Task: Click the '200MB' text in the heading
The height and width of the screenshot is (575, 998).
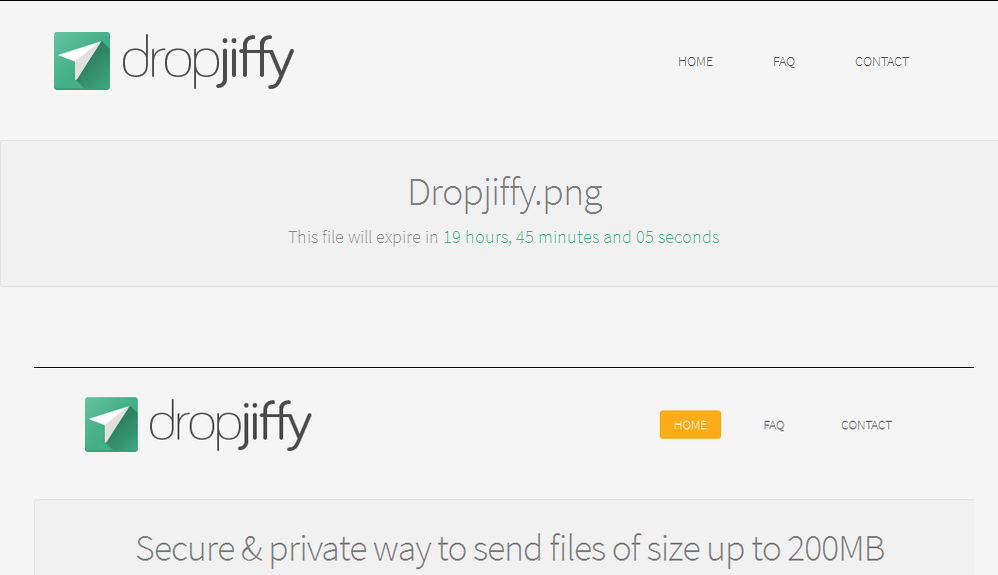Action: [836, 549]
